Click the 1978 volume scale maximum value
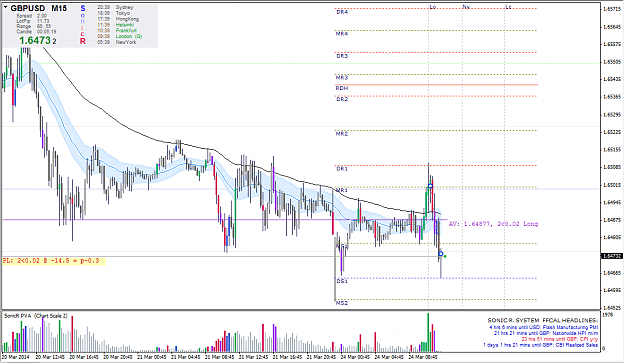The height and width of the screenshot is (363, 625). tap(608, 315)
